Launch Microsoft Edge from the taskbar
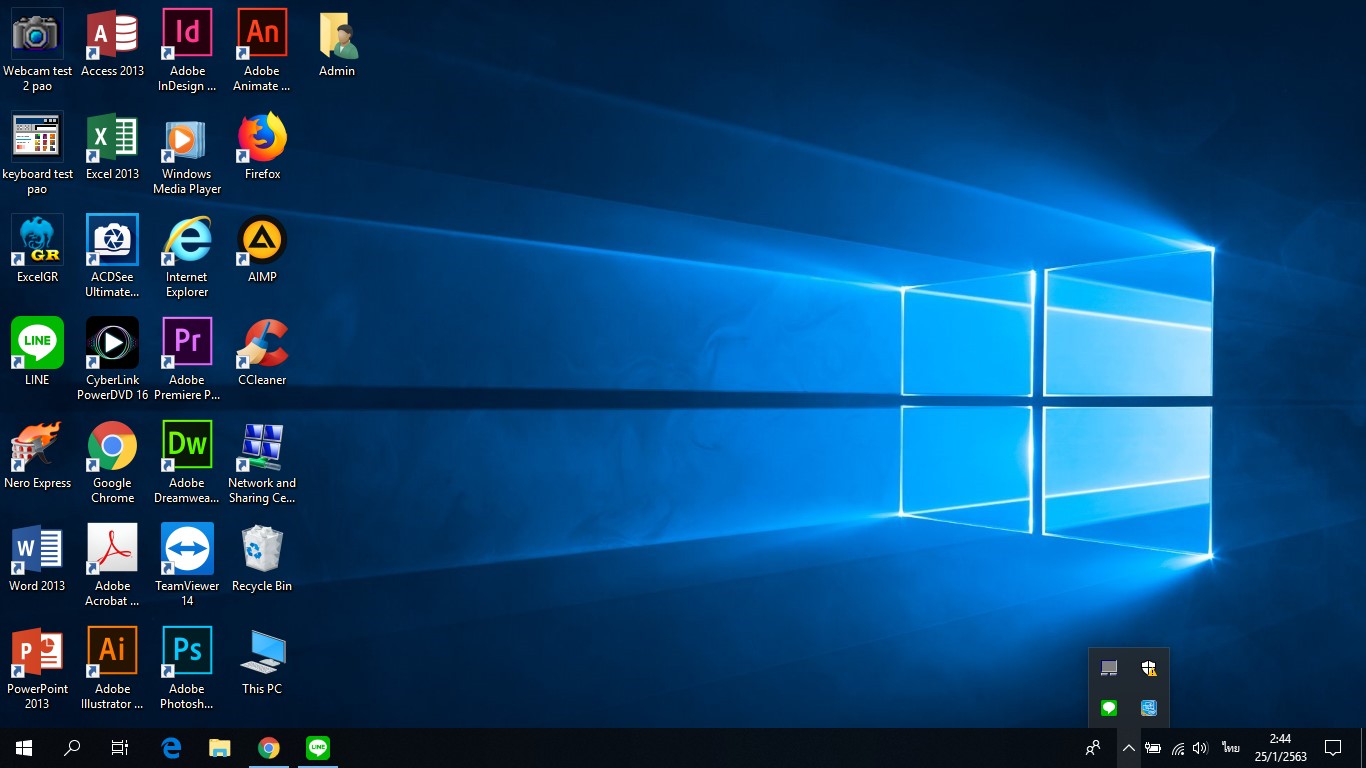Viewport: 1366px width, 768px height. (x=171, y=748)
